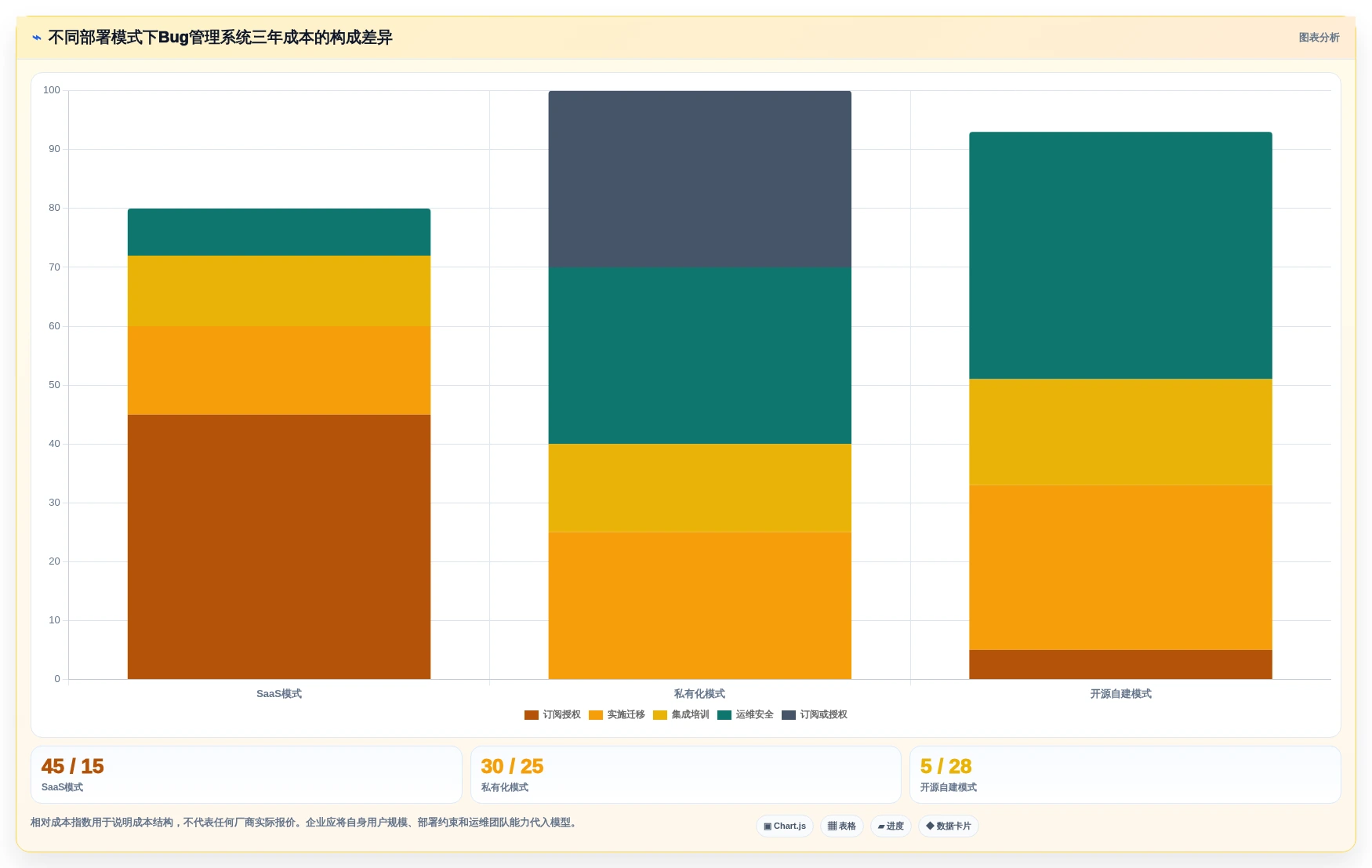
Task: Click the blue icon beside the chart title
Action: (x=36, y=38)
